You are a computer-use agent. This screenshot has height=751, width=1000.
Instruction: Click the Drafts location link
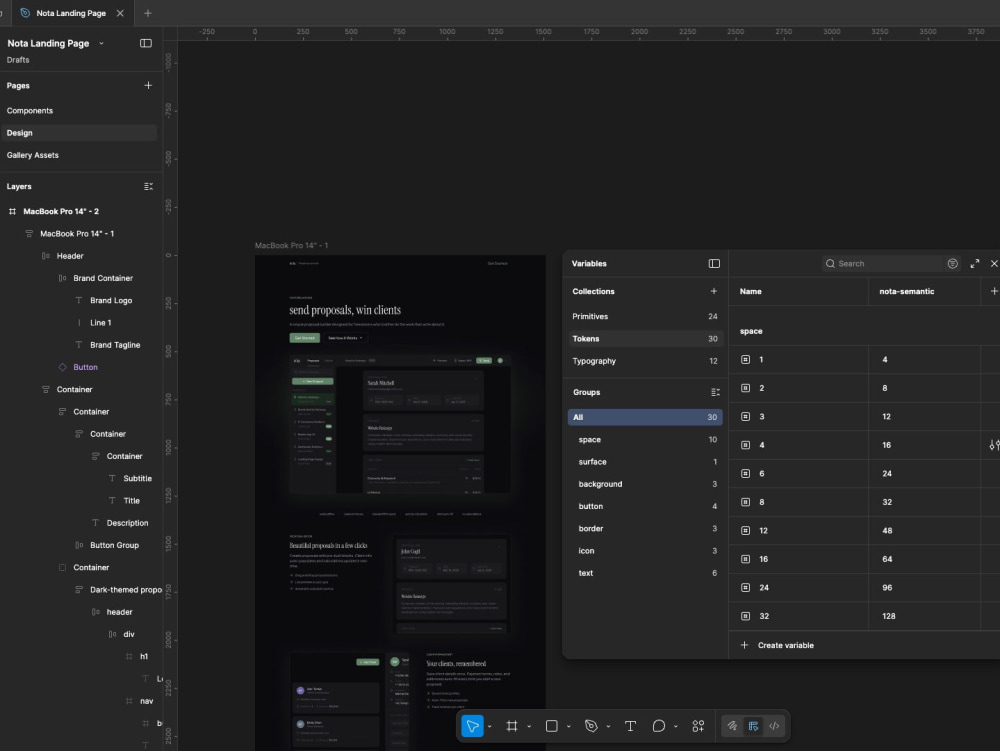click(18, 60)
